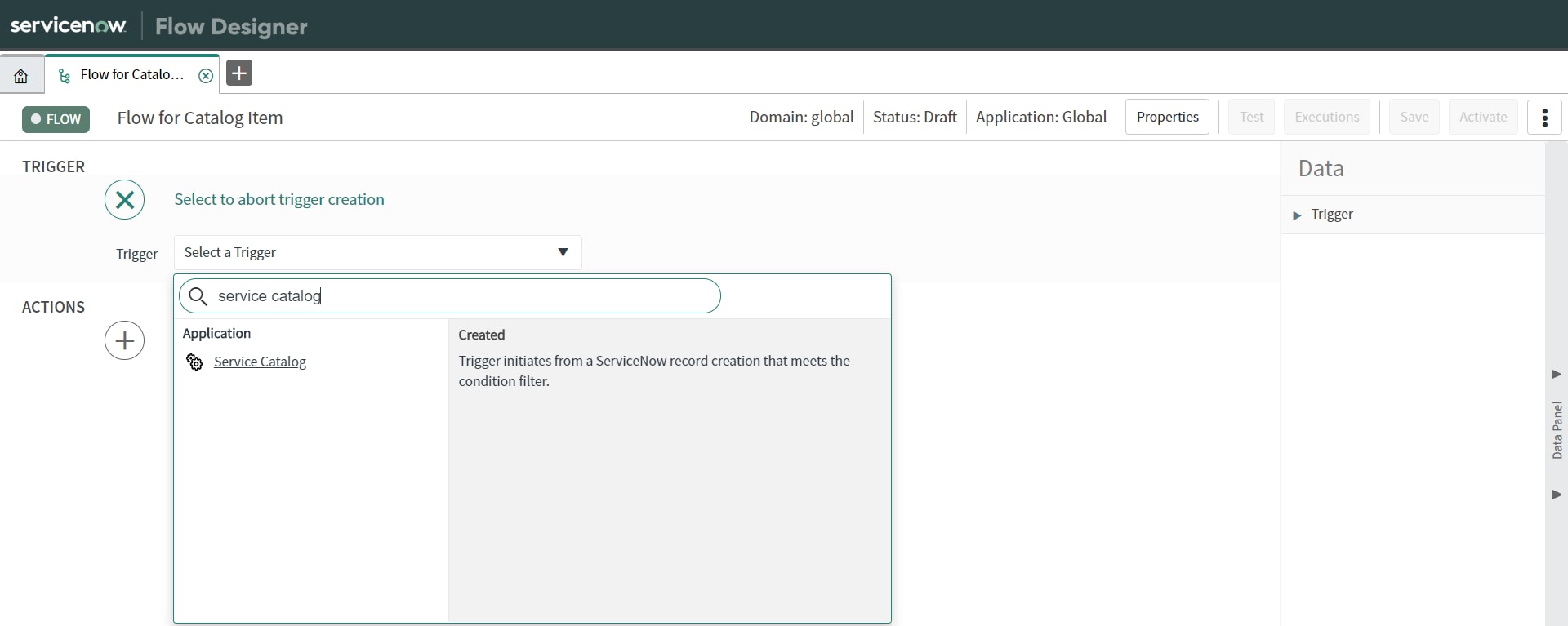The image size is (1568, 626).
Task: Open the Select a Trigger dropdown
Action: coord(377,252)
